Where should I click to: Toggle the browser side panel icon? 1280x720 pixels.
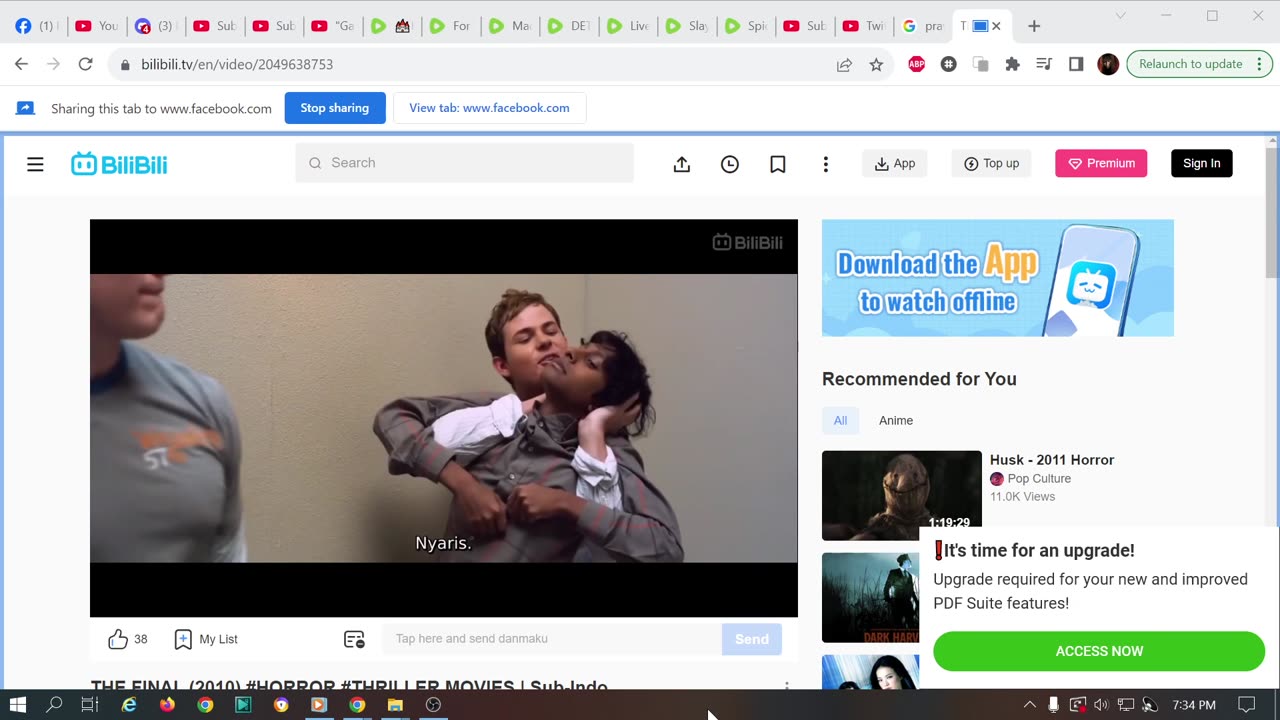click(1076, 64)
